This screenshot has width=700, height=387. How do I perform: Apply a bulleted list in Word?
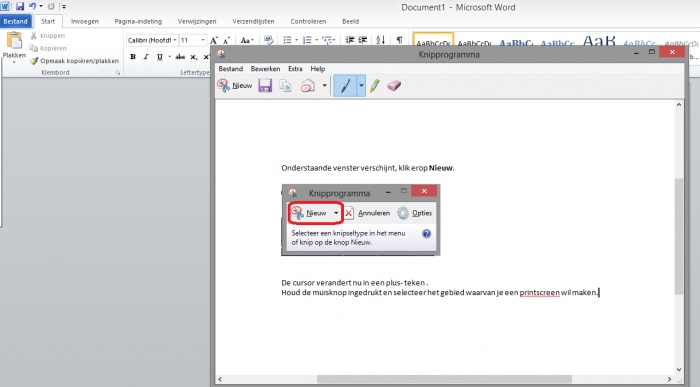(x=288, y=40)
